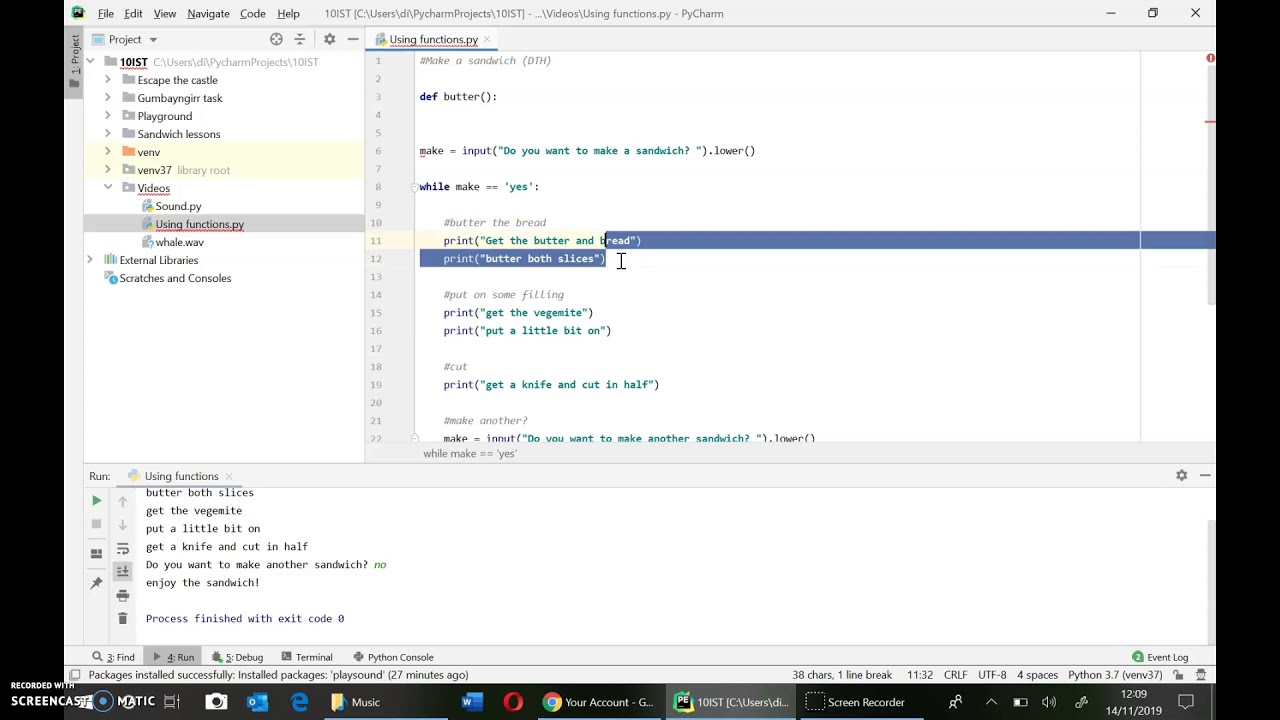Toggle Scroll to End in Run console
Screen dimensions: 1280x720
point(123,571)
